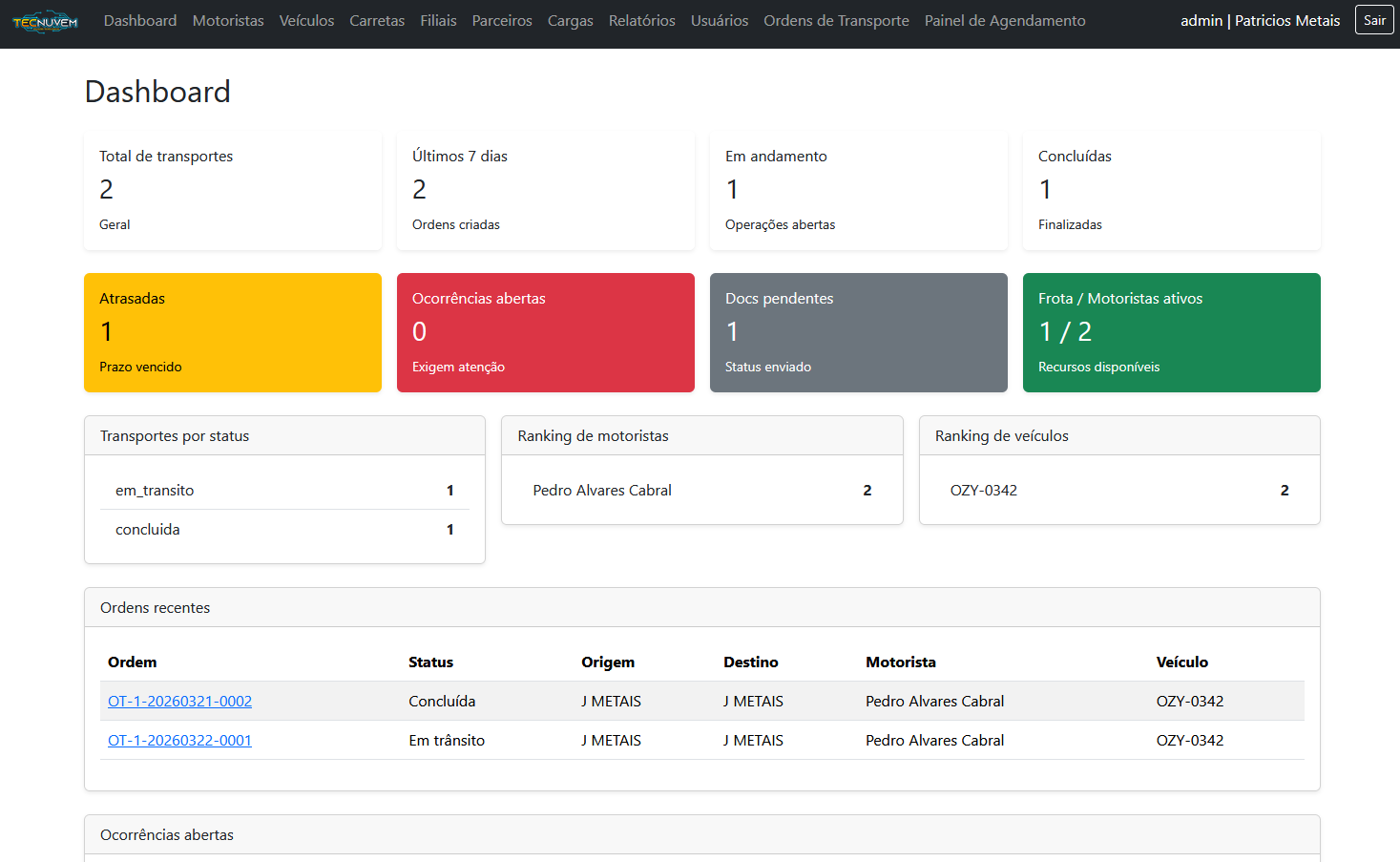The image size is (1400, 862).
Task: Click Pedro Alvares Cabral in driver ranking
Action: (x=602, y=491)
